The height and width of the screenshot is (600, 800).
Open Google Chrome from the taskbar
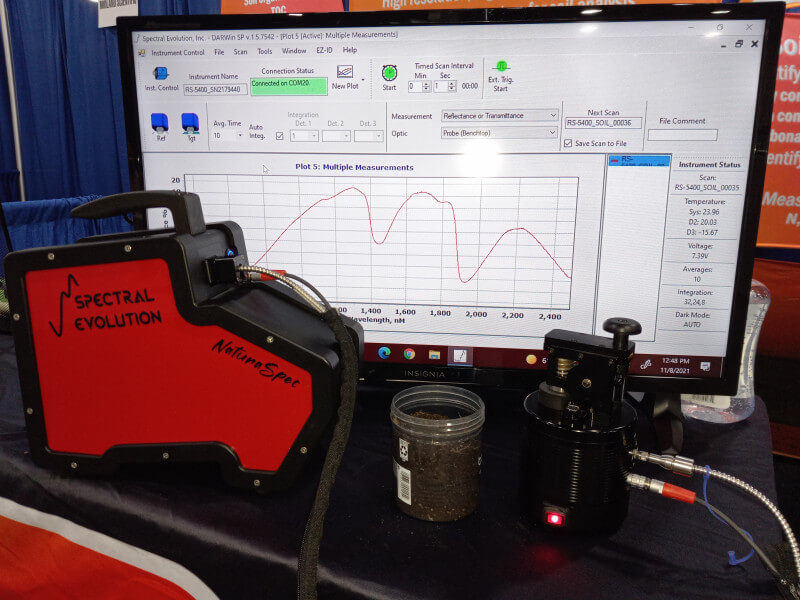point(409,354)
